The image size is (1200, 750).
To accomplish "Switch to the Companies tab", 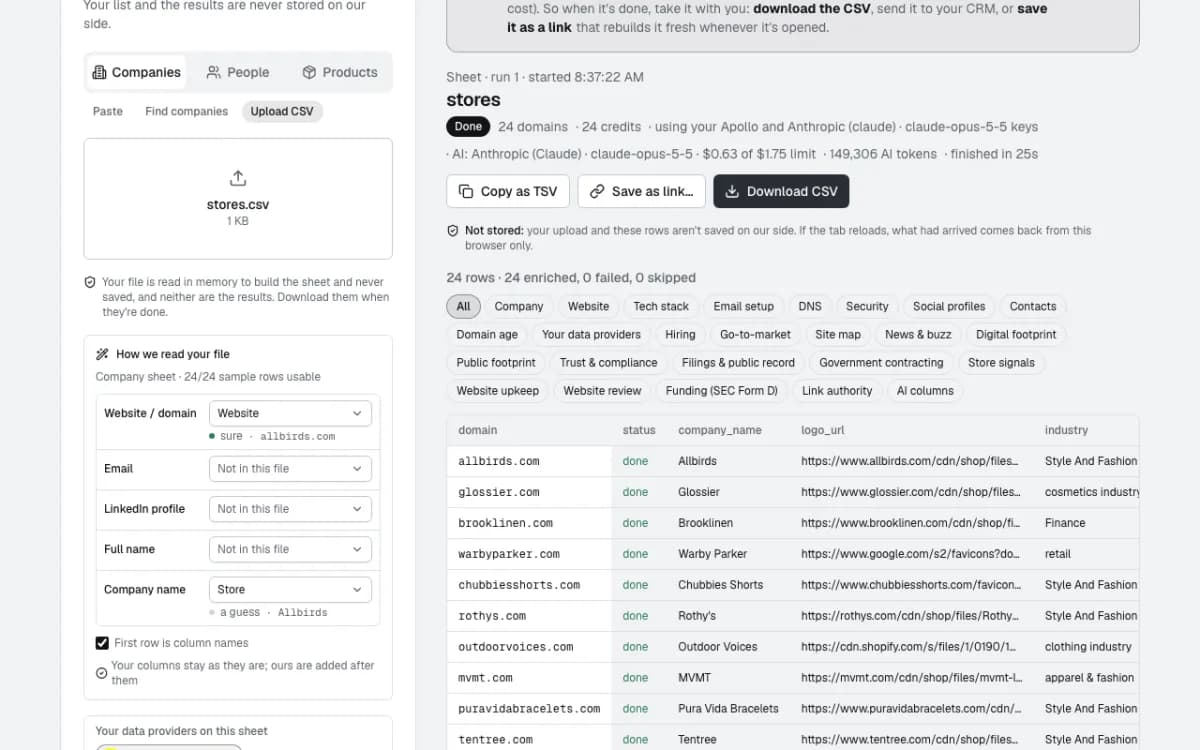I will pyautogui.click(x=136, y=72).
